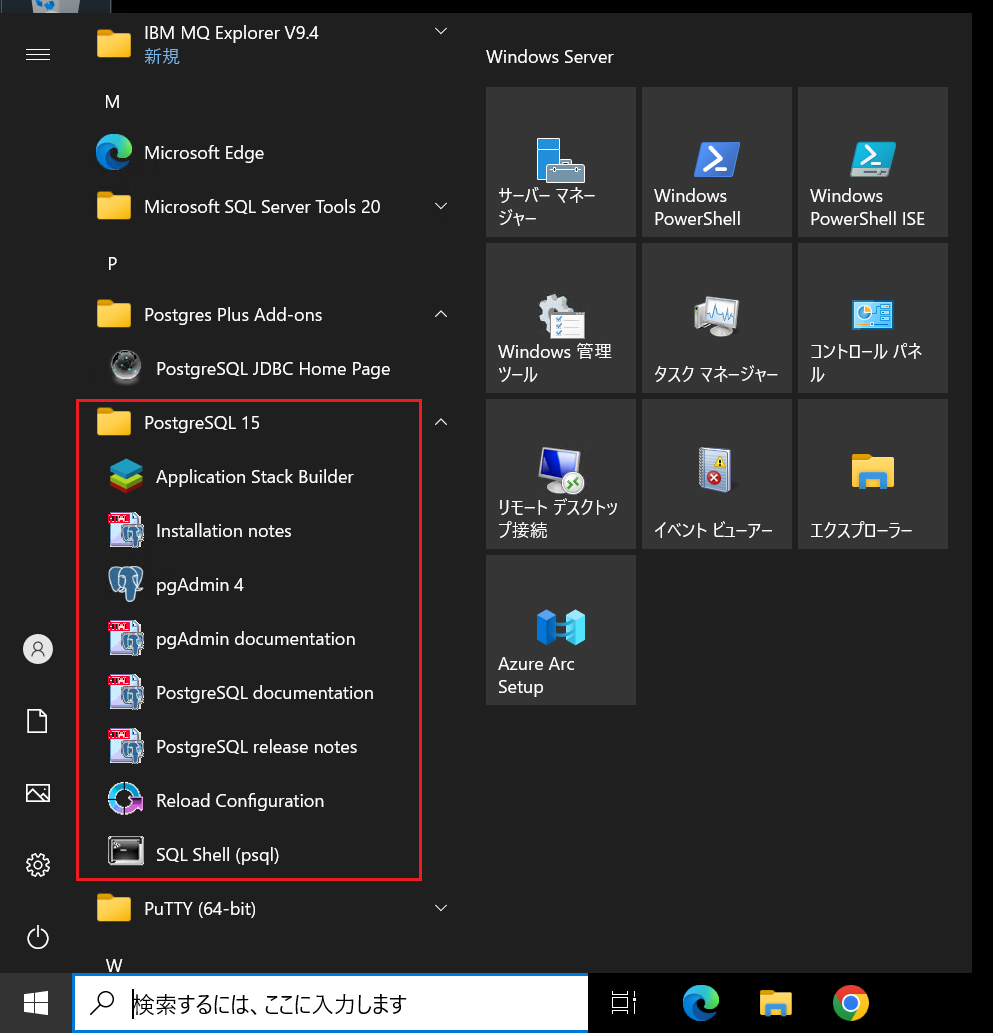Run Reload Configuration
Image resolution: width=993 pixels, height=1033 pixels.
[264, 800]
